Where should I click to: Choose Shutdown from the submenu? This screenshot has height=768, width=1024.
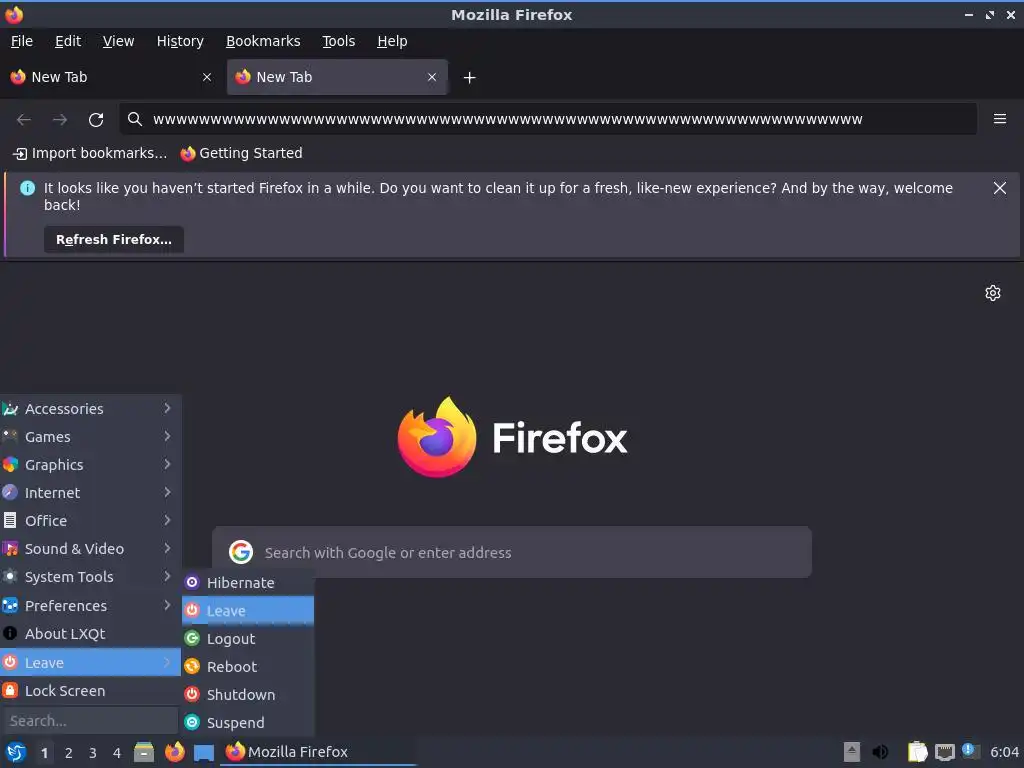coord(248,695)
